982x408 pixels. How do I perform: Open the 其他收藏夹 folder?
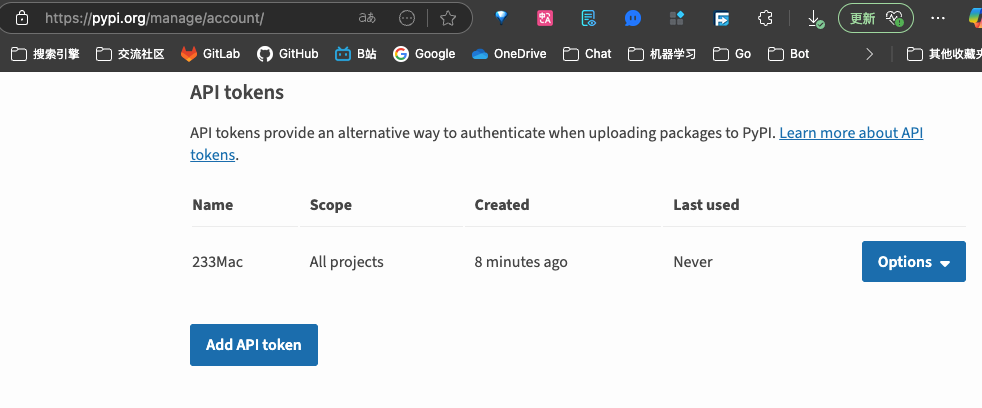944,54
